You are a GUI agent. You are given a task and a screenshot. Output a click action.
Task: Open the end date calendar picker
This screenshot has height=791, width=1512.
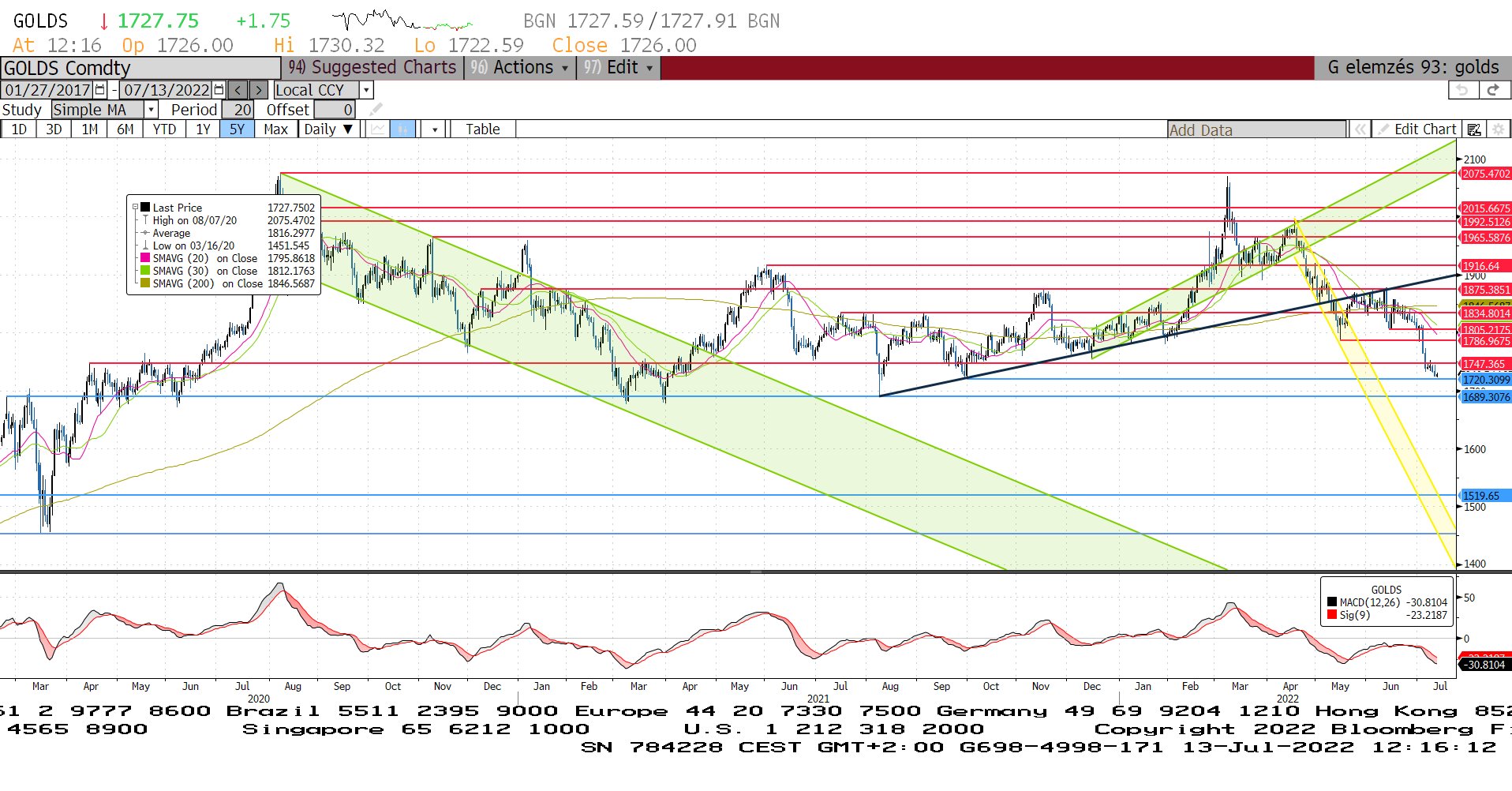pyautogui.click(x=219, y=90)
